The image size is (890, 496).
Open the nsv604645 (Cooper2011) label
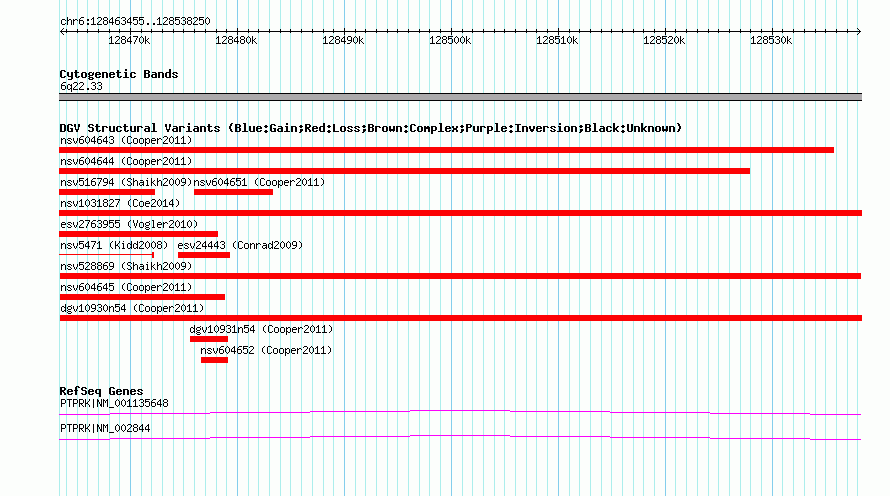(126, 287)
